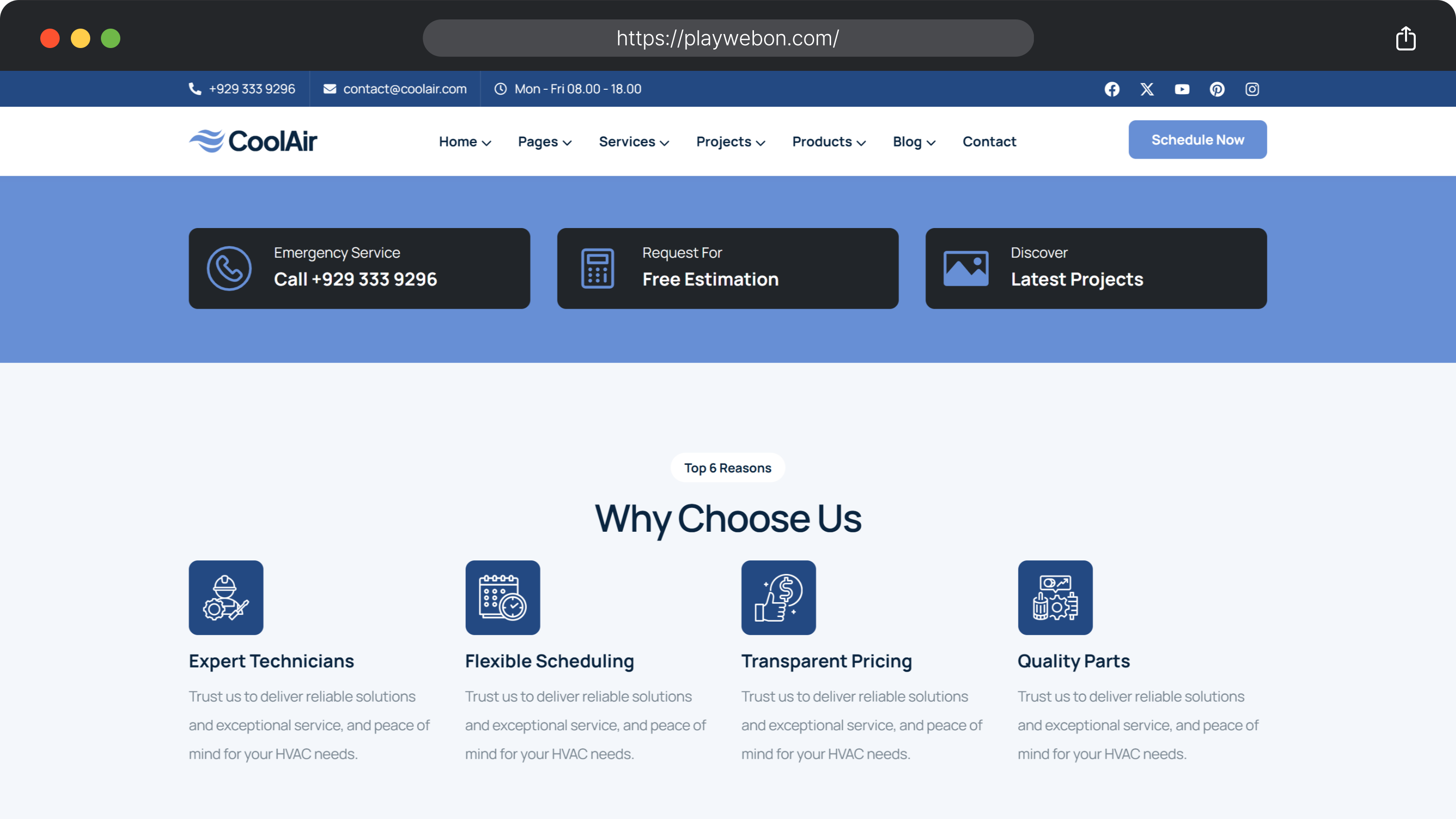Click the Transparent Pricing thumbs-up dollar icon
The image size is (1456, 819).
pos(778,597)
